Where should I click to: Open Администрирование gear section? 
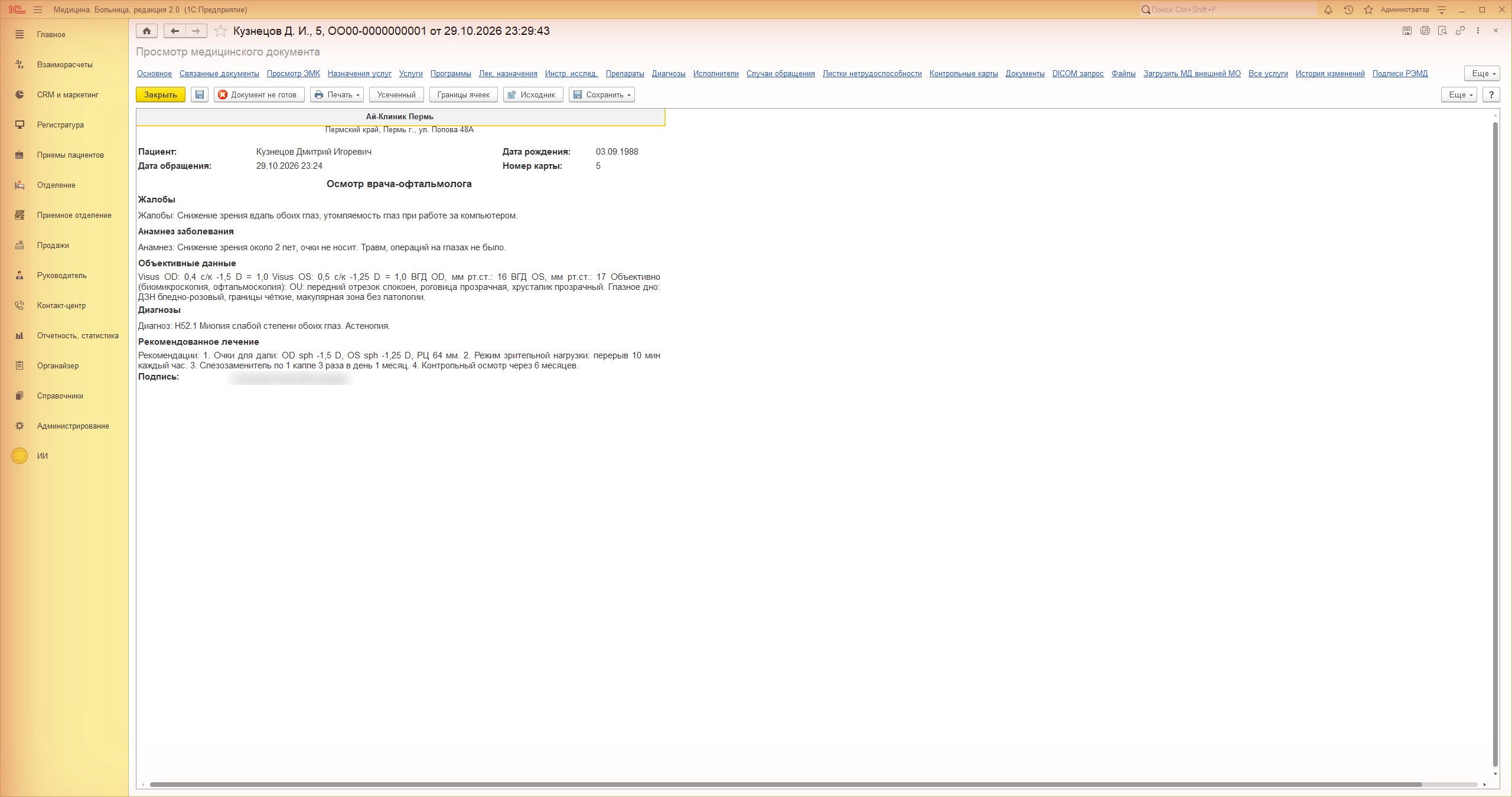tap(64, 426)
